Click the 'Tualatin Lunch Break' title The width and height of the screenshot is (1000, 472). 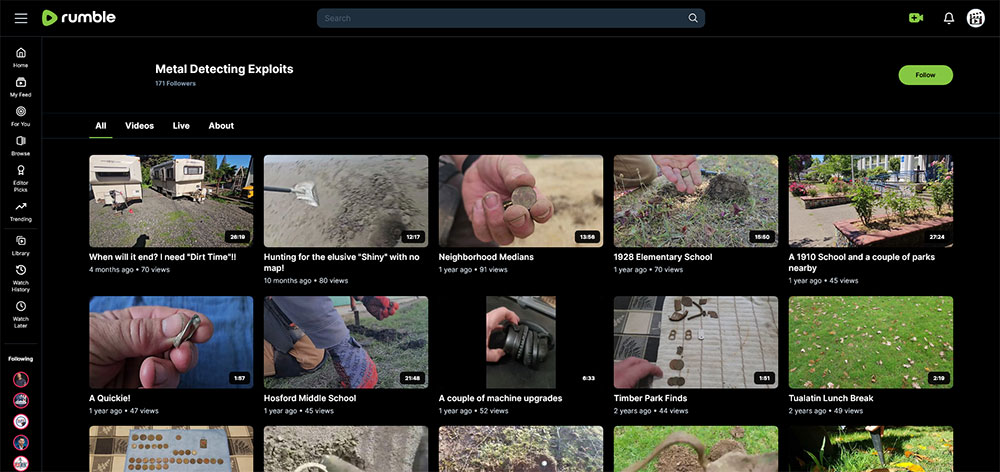pyautogui.click(x=831, y=398)
